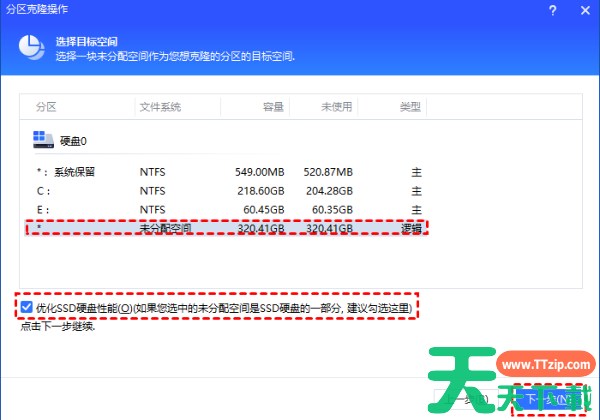The image size is (600, 420).
Task: Select the E: NTFS partition row
Action: pyautogui.click(x=227, y=209)
